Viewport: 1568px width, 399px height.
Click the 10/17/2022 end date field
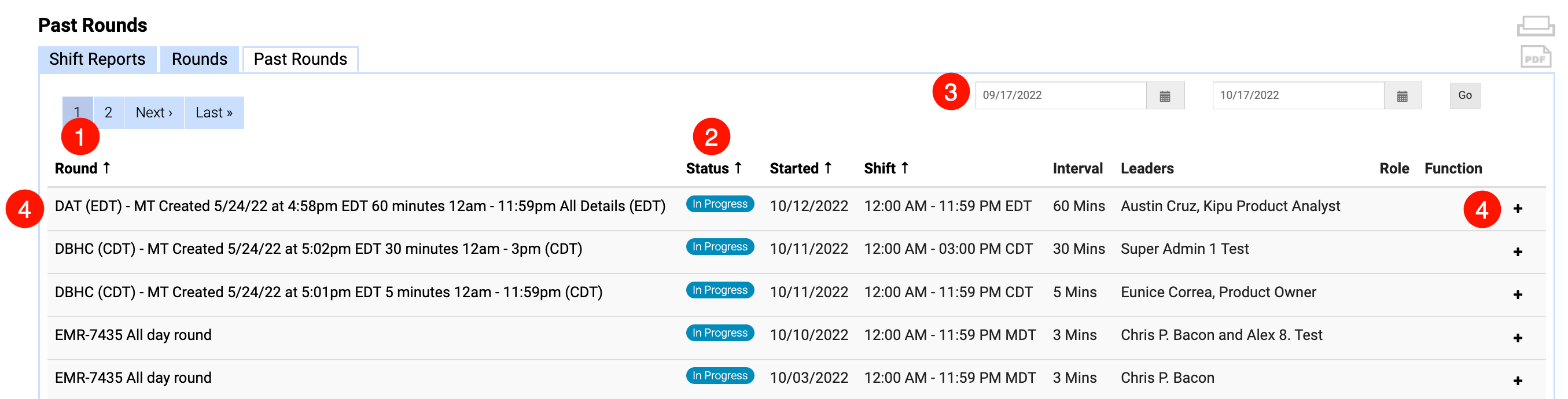pos(1298,95)
